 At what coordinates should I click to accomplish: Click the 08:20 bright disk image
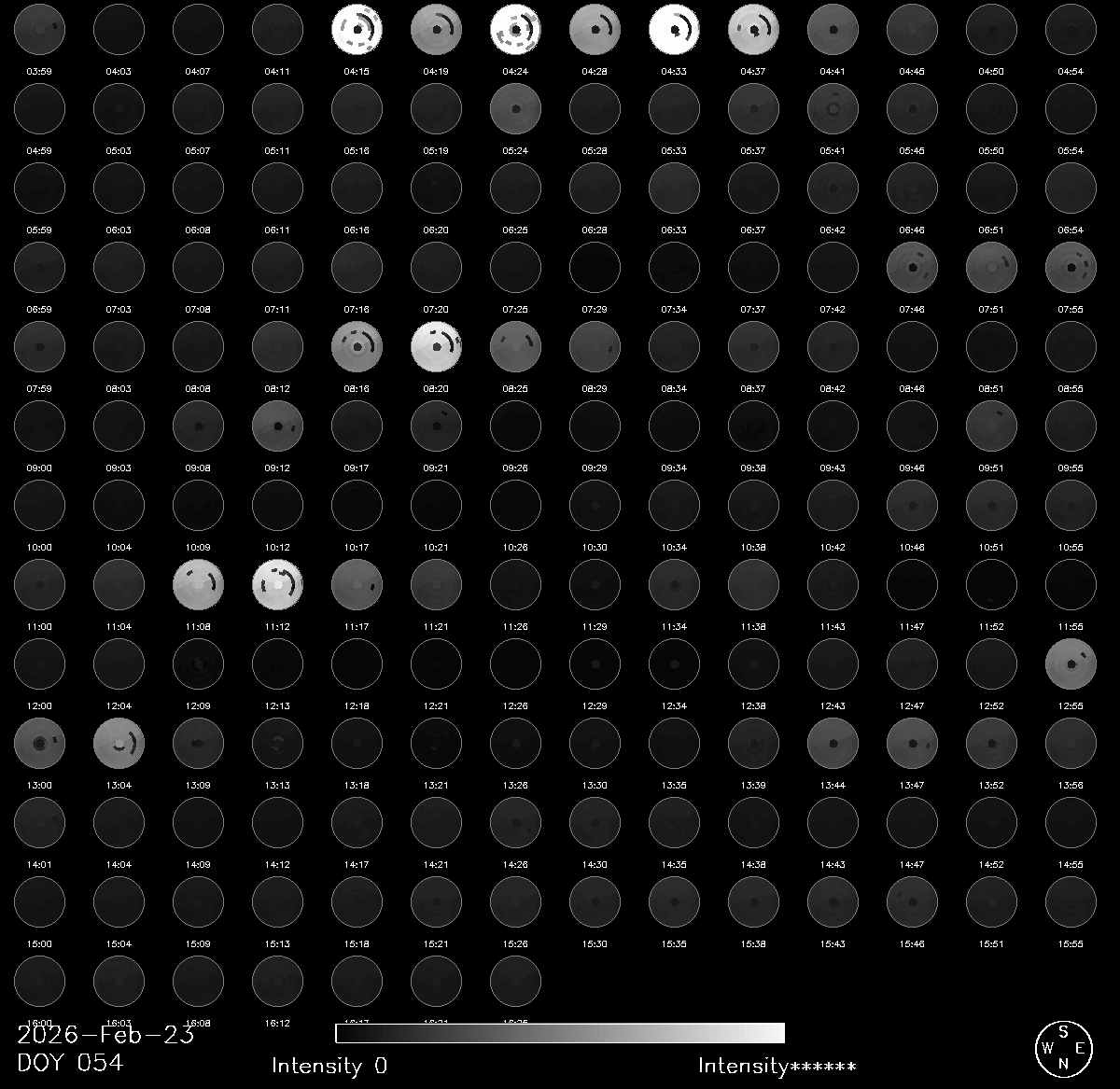click(x=436, y=345)
